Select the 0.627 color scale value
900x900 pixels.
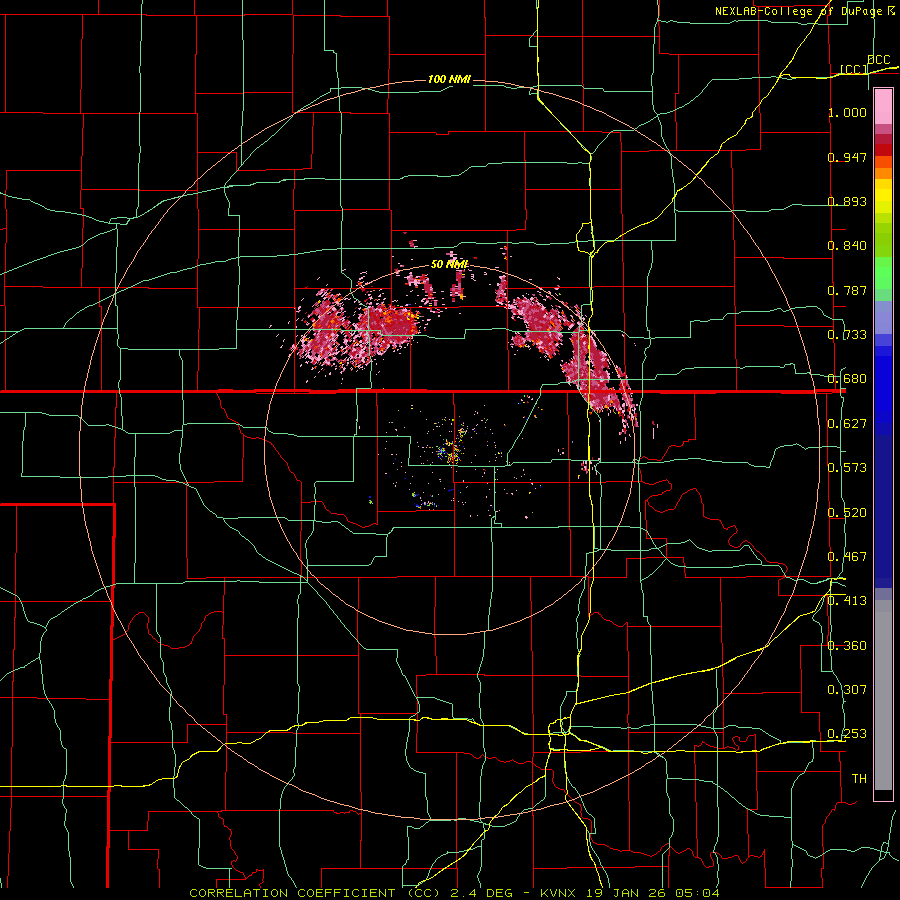click(x=847, y=424)
